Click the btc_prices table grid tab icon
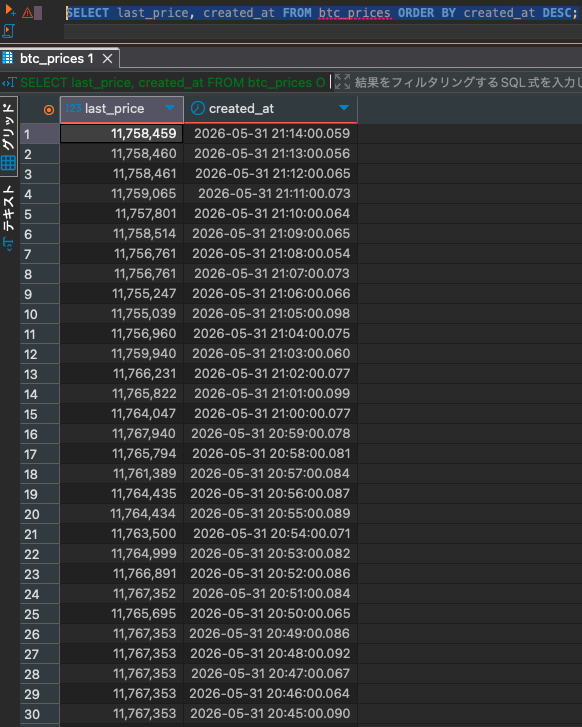Image resolution: width=582 pixels, height=727 pixels. [7, 58]
